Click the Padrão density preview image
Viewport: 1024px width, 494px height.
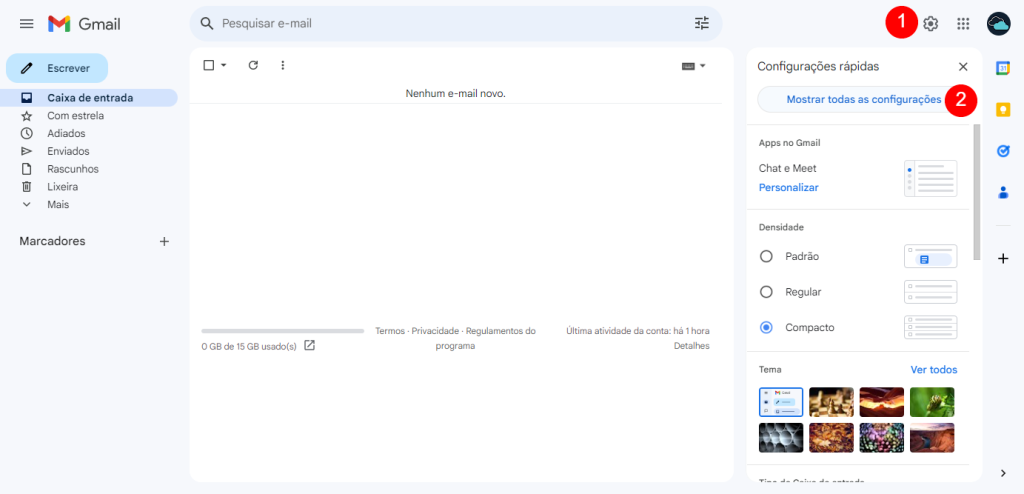[931, 256]
